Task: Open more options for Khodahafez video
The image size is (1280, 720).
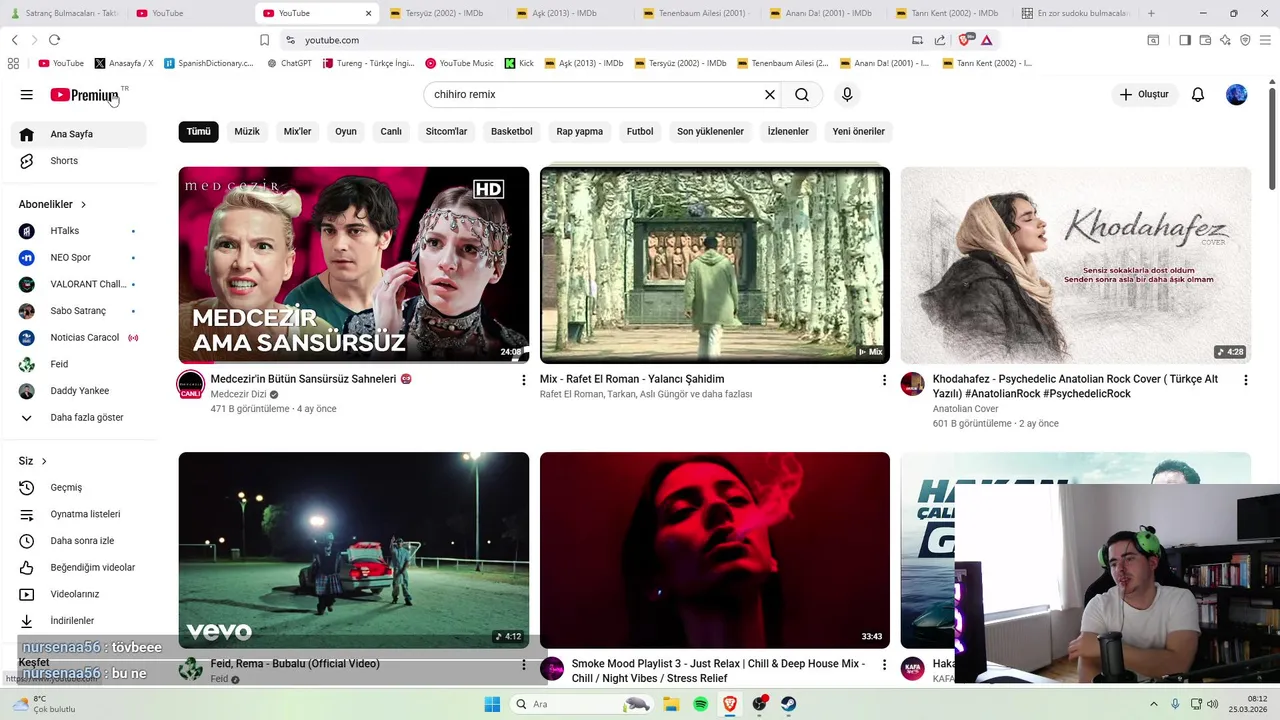Action: pyautogui.click(x=1246, y=380)
